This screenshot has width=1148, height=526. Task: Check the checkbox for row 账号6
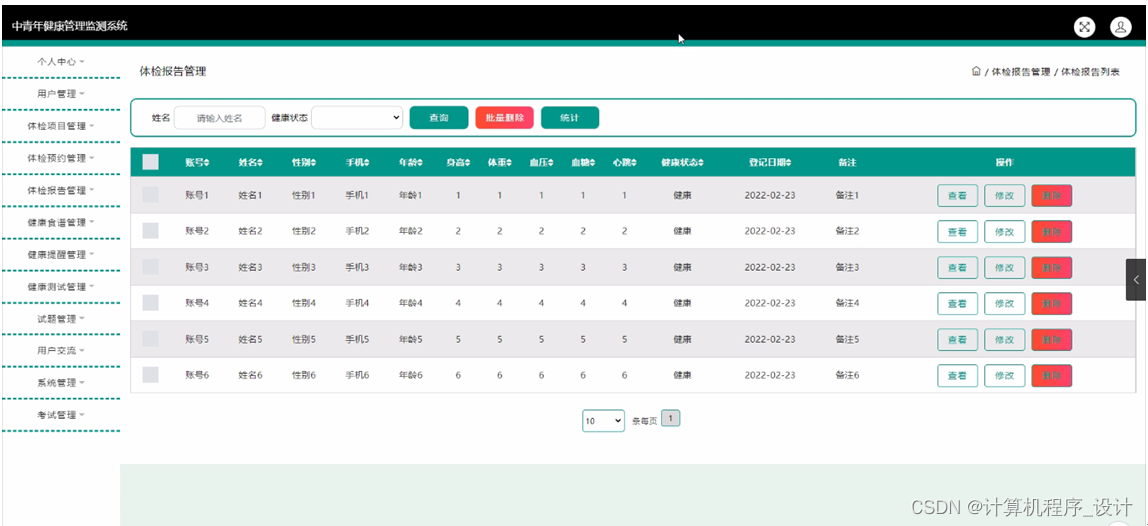point(150,375)
